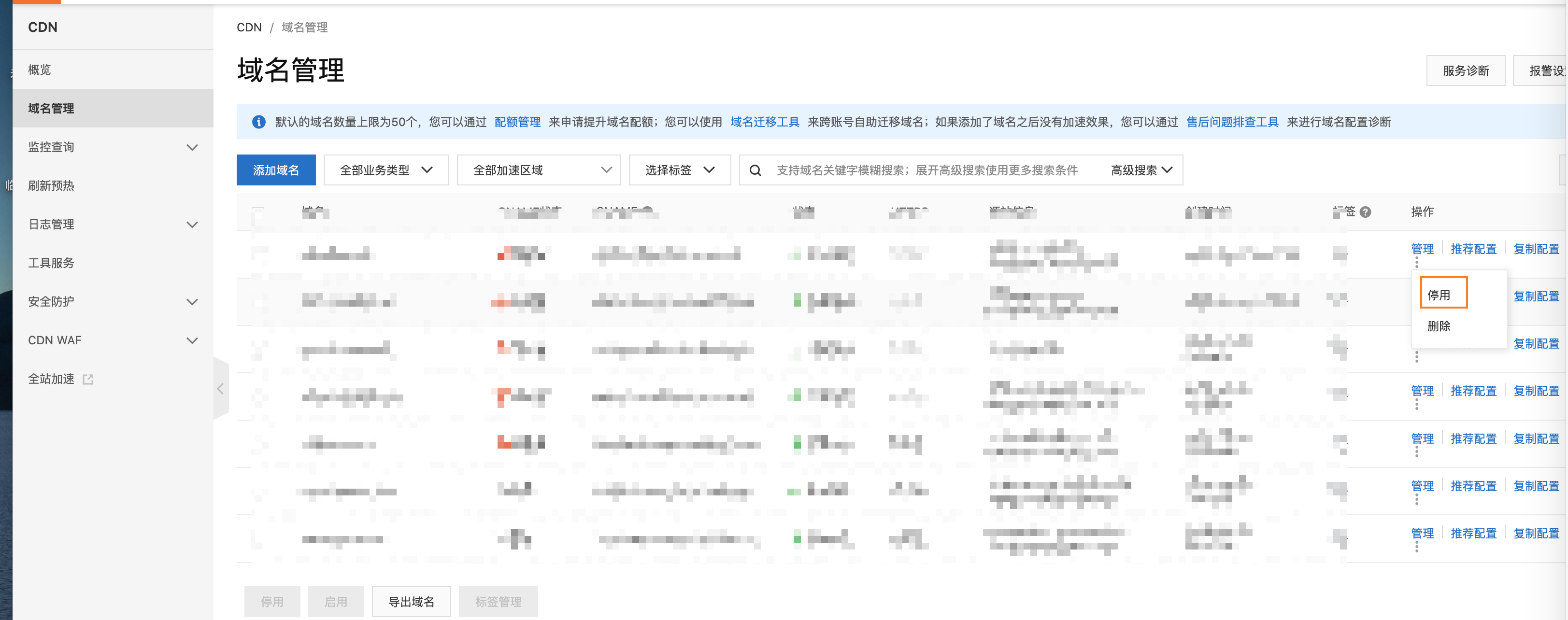The height and width of the screenshot is (620, 1568).
Task: Open the 售后问题排查工具 link
Action: (x=1232, y=122)
